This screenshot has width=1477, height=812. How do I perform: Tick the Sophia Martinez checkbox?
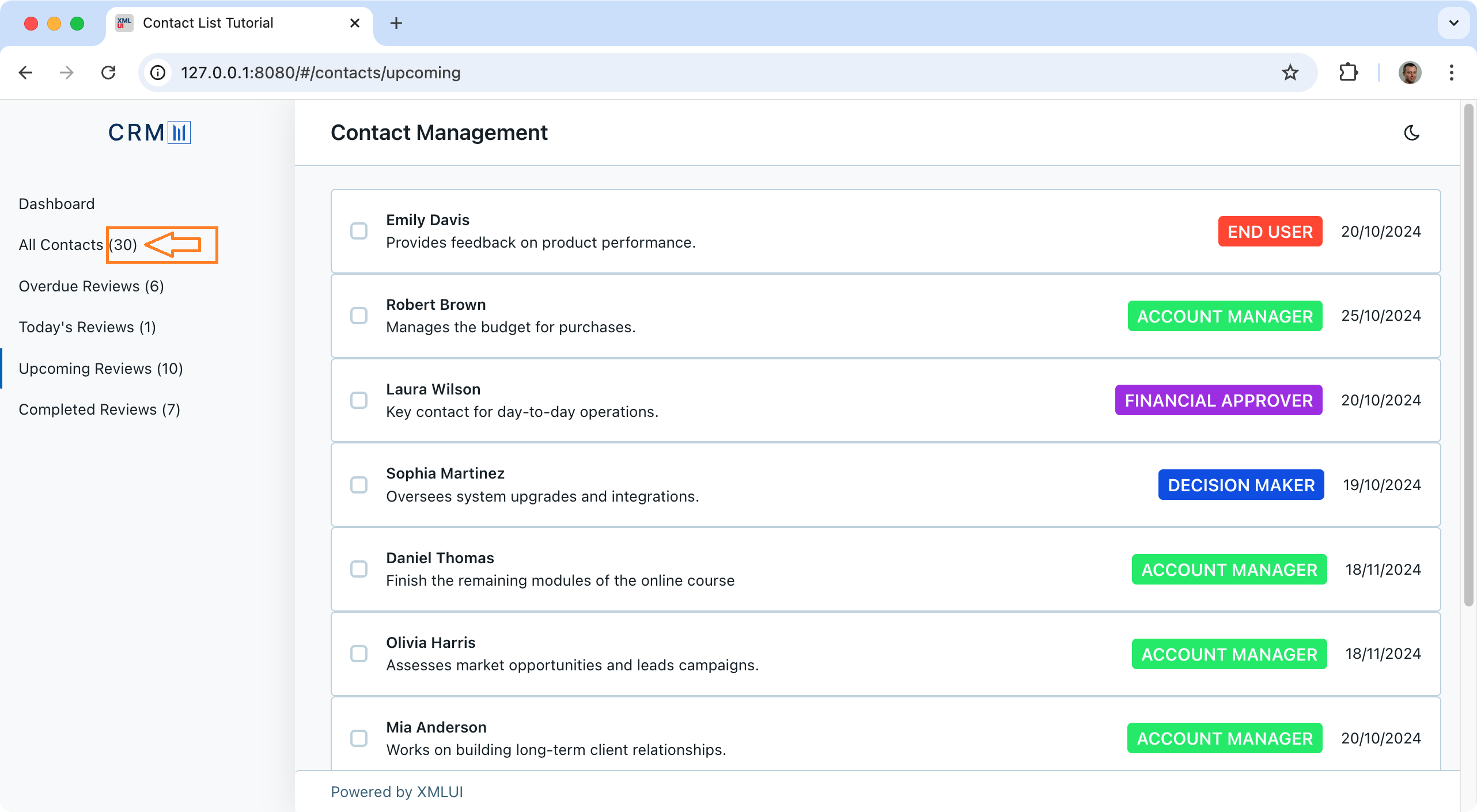(359, 485)
